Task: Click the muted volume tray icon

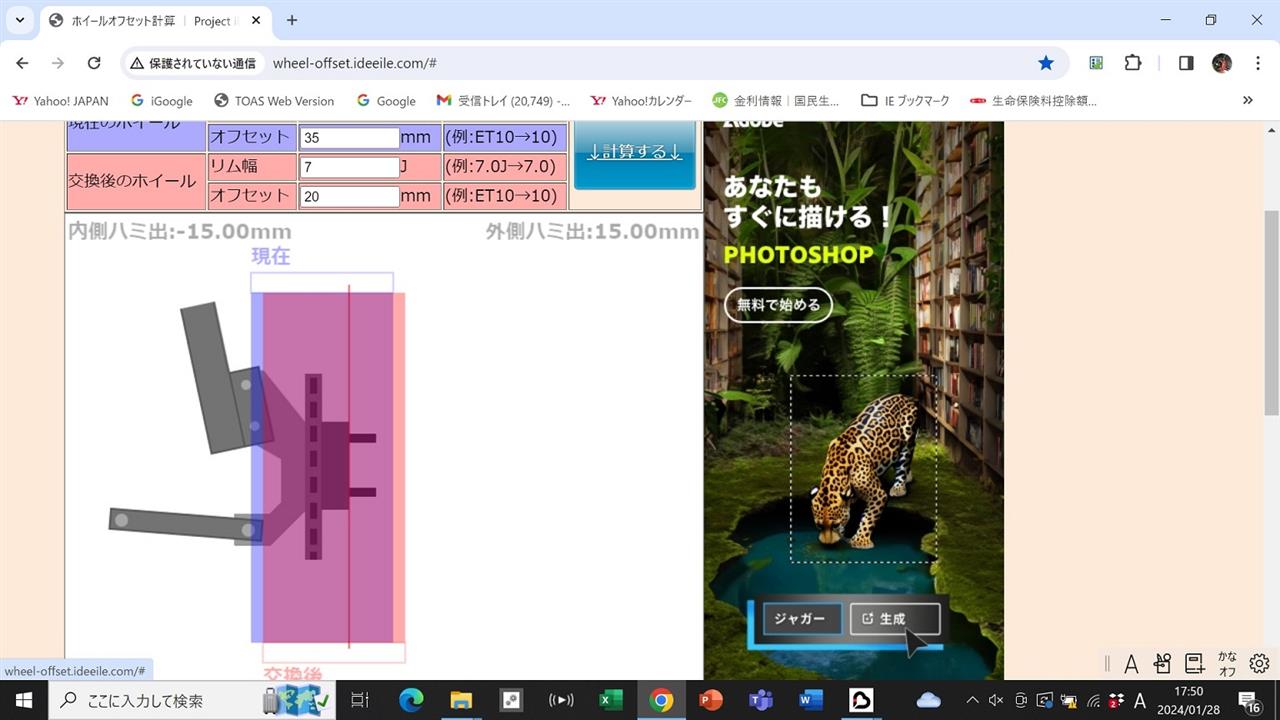Action: 996,700
